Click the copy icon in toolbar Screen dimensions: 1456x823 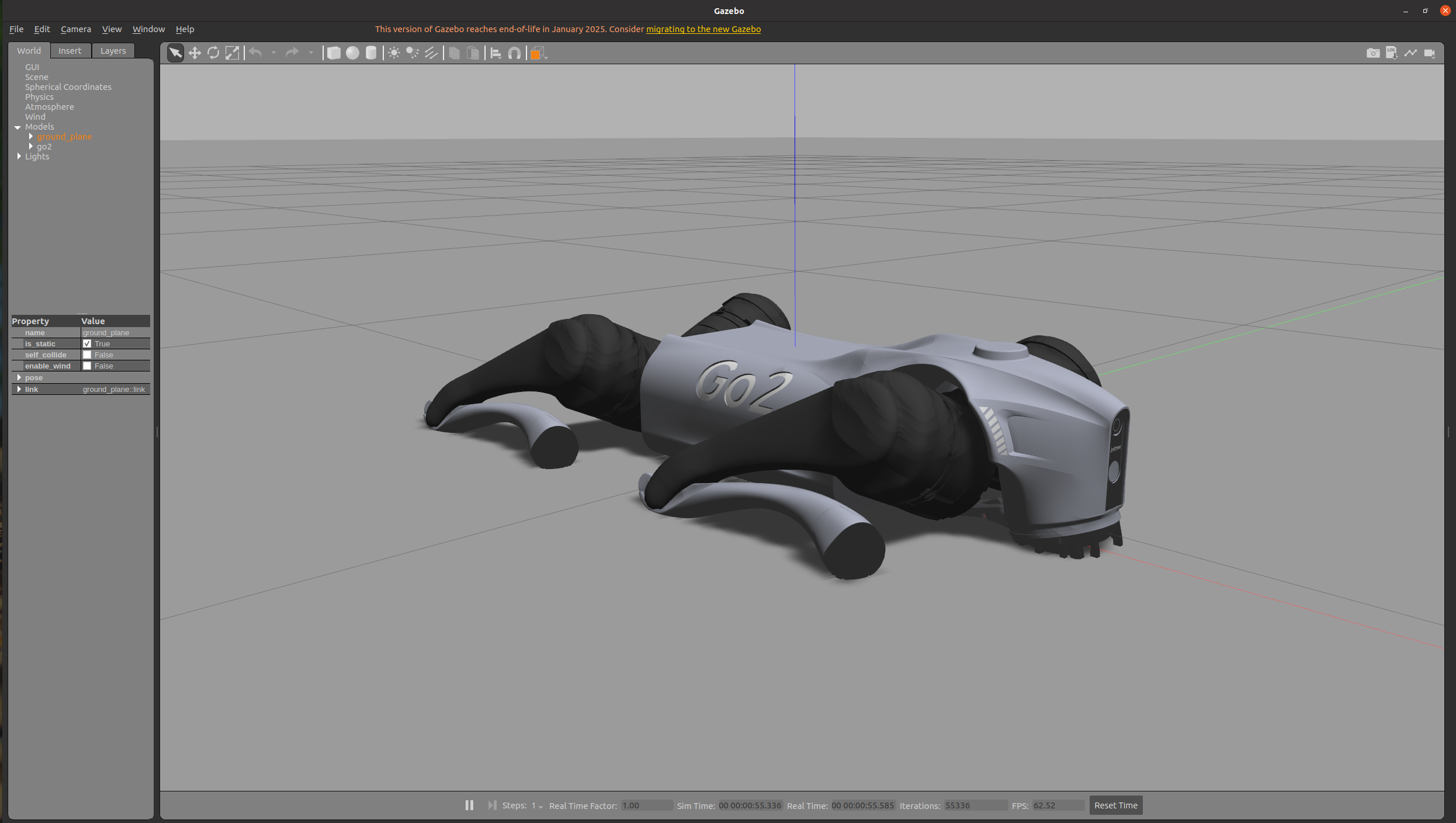point(455,53)
